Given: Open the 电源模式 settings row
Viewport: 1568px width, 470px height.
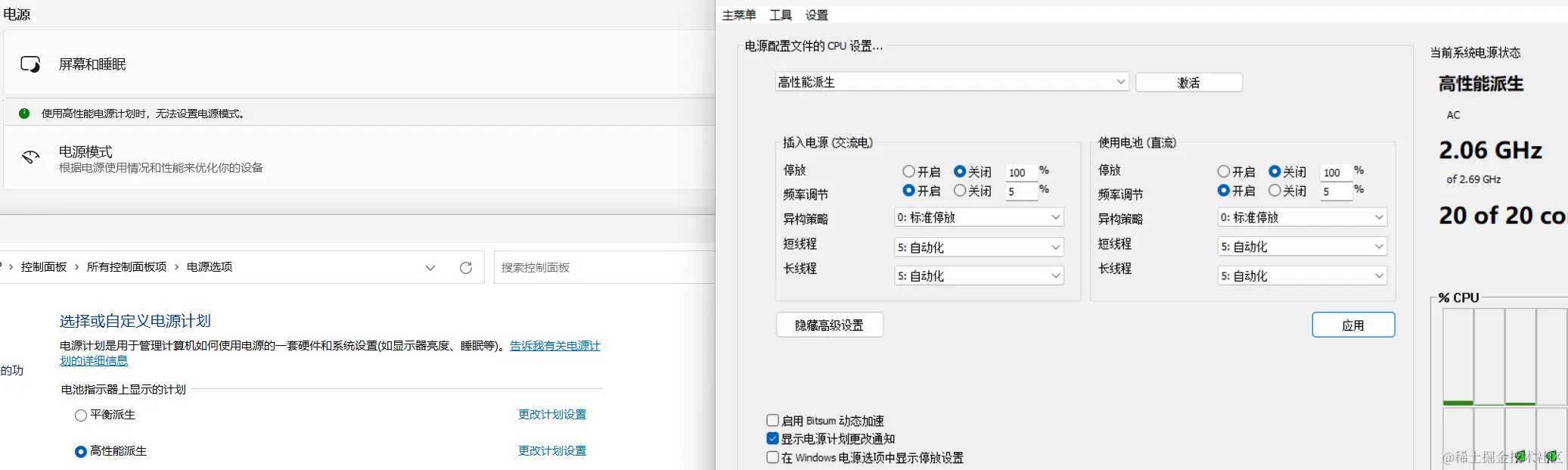Looking at the screenshot, I should point(359,158).
